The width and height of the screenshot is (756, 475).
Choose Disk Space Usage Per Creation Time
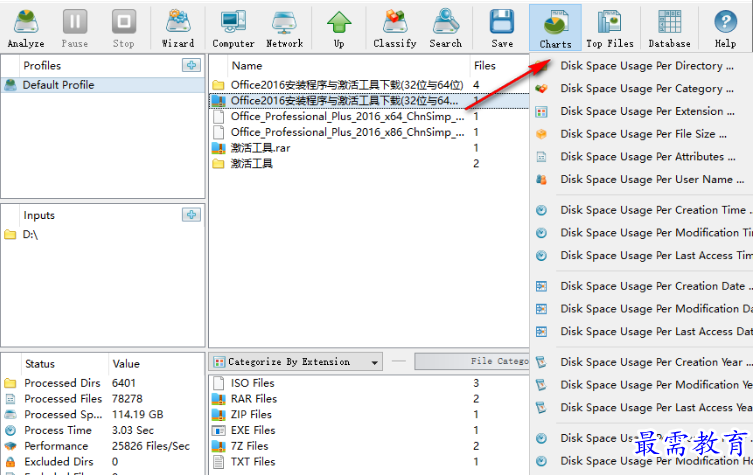[642, 210]
